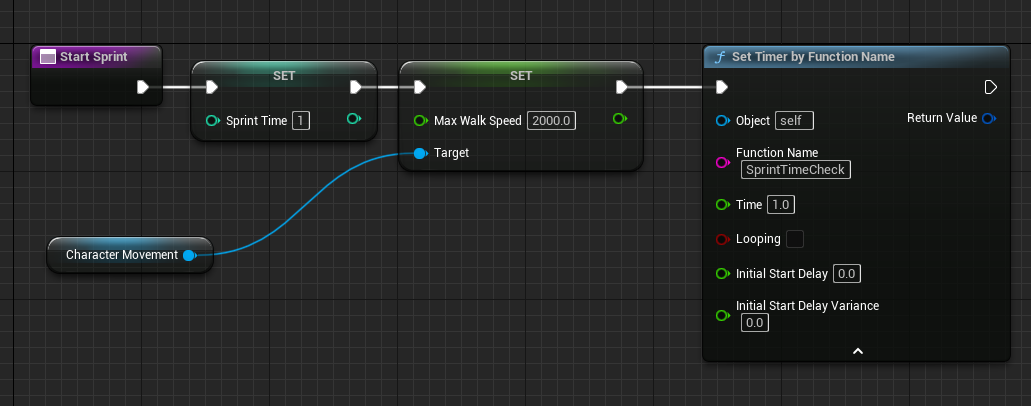Click the Return Value output pin
The width and height of the screenshot is (1031, 406).
point(988,118)
